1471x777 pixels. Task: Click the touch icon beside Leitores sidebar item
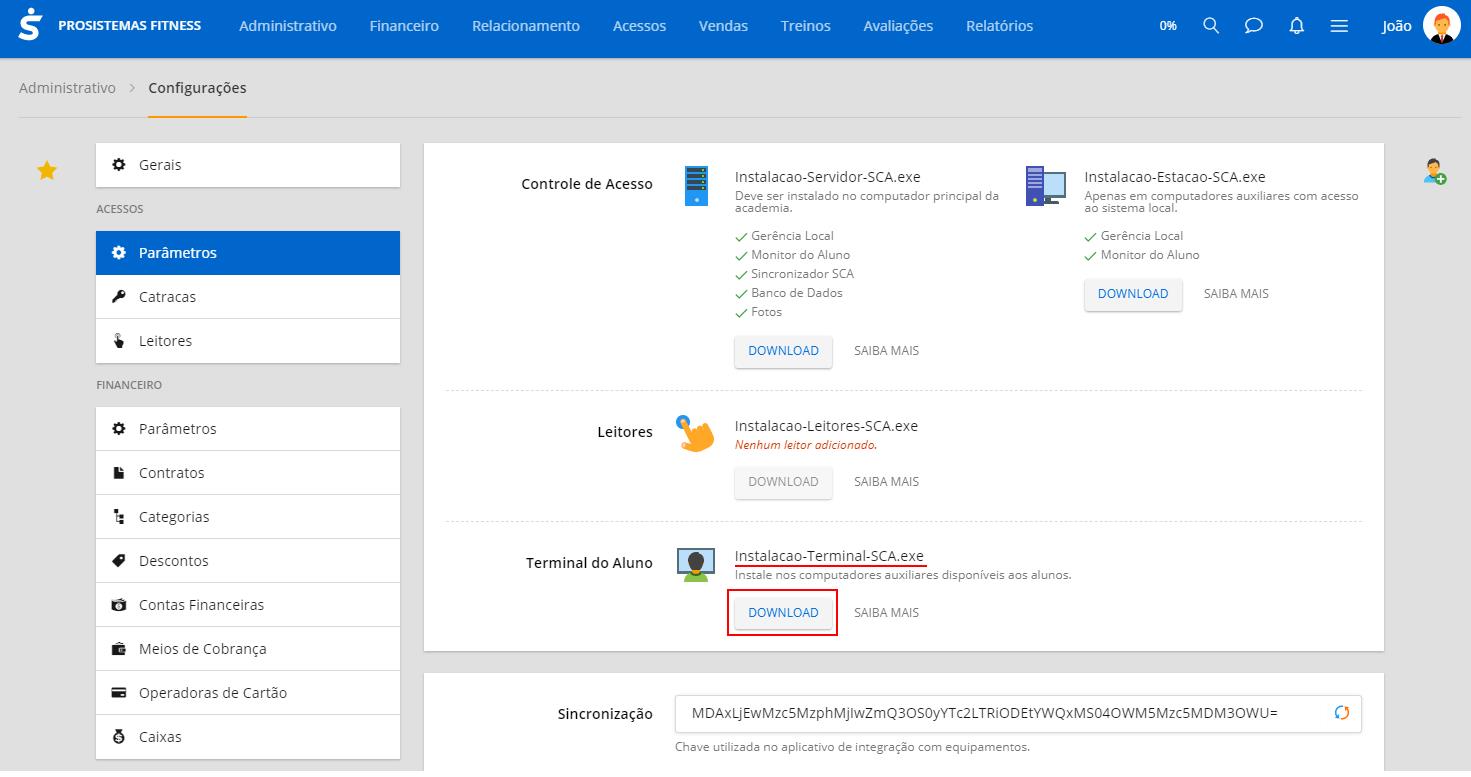[119, 341]
